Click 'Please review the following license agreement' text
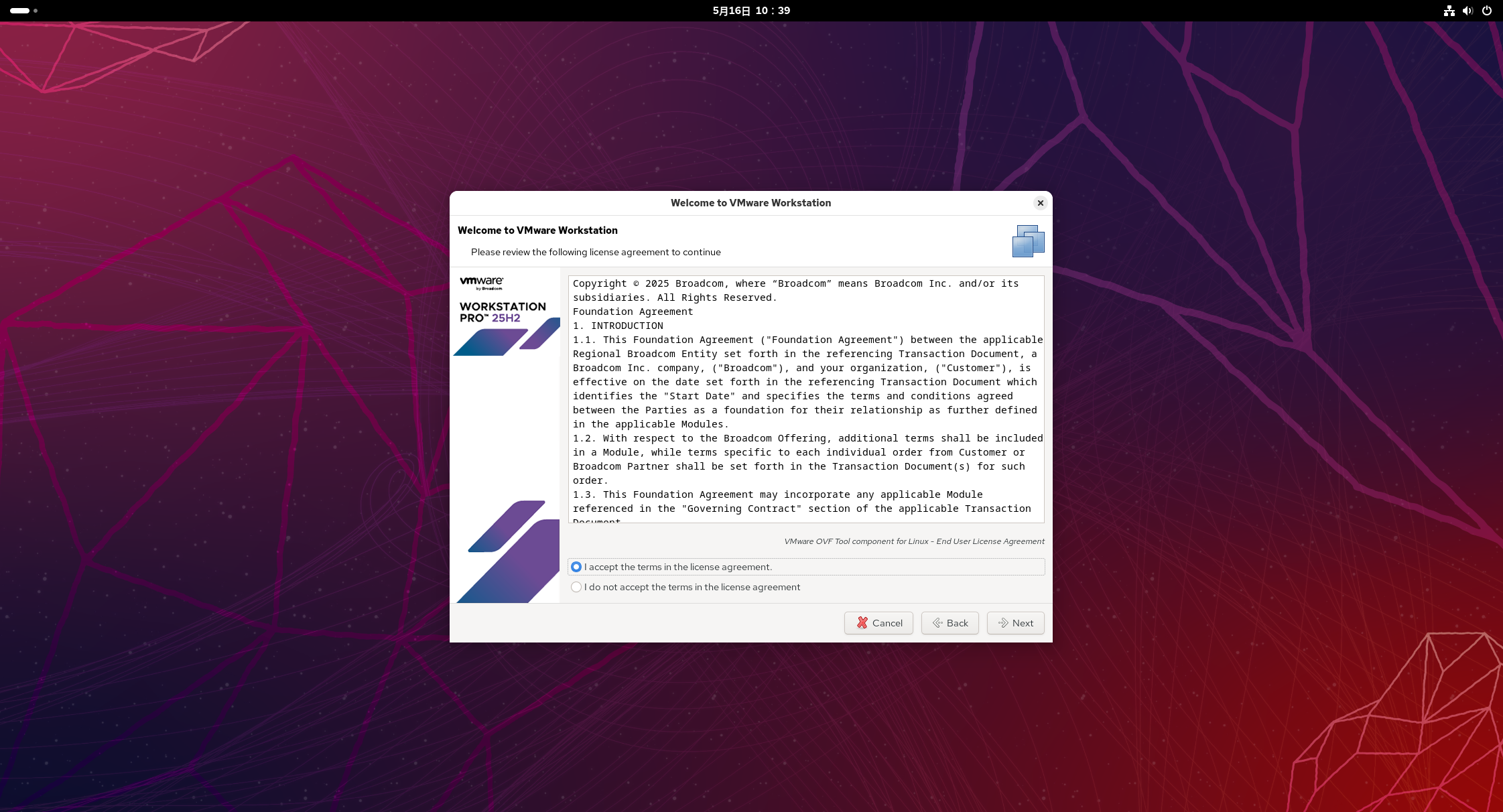 (596, 252)
